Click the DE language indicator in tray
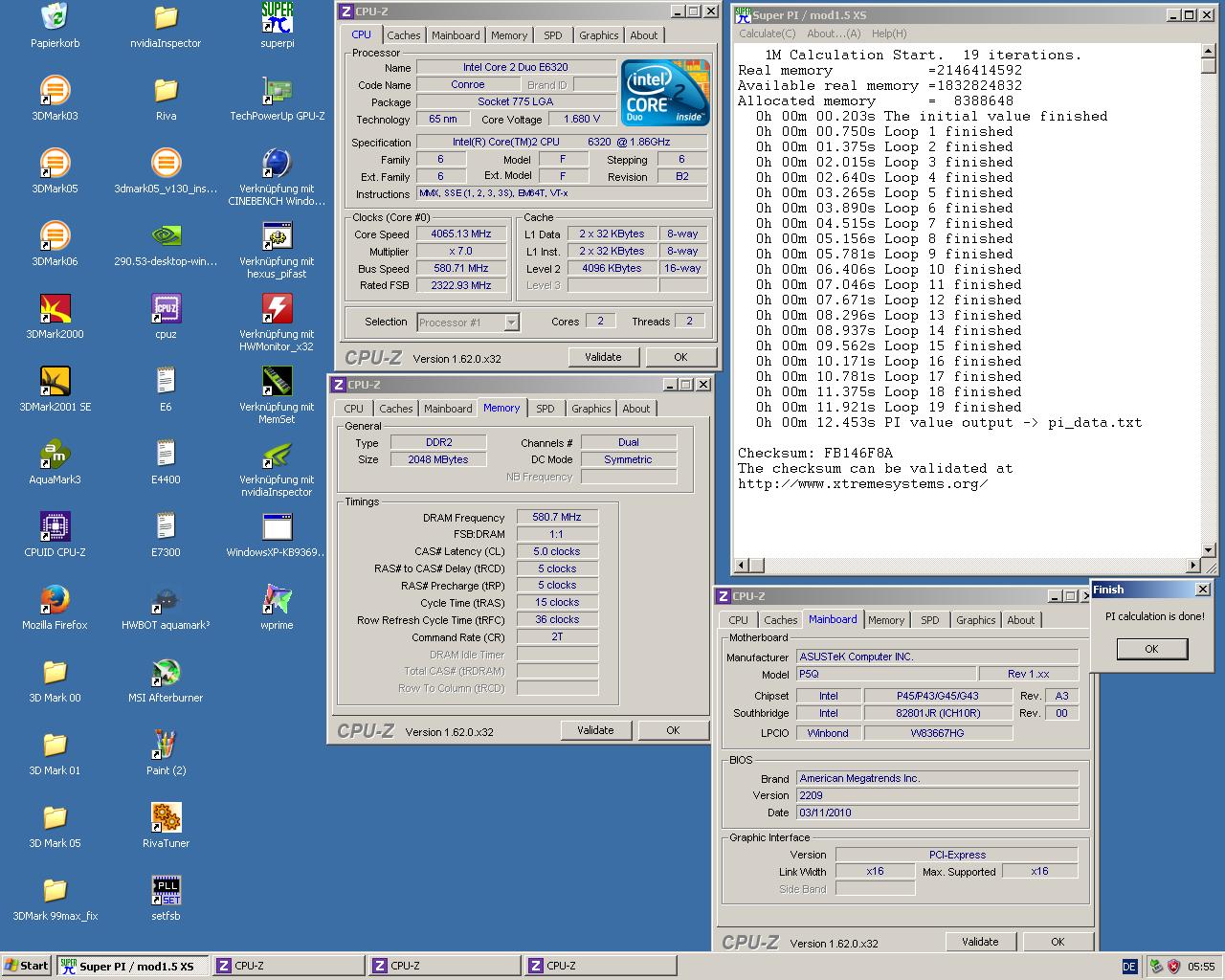This screenshot has height=980, width=1225. click(1129, 967)
